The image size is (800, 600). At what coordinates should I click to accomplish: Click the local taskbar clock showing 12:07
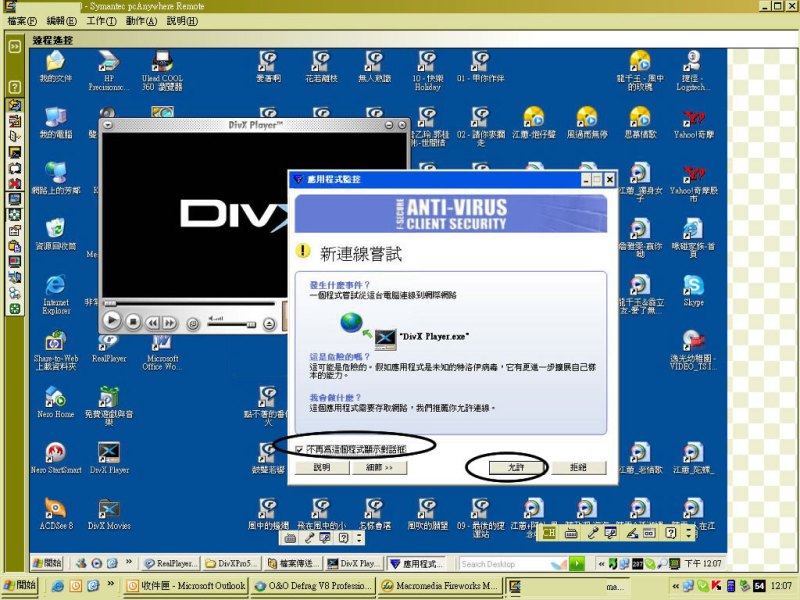click(x=782, y=586)
